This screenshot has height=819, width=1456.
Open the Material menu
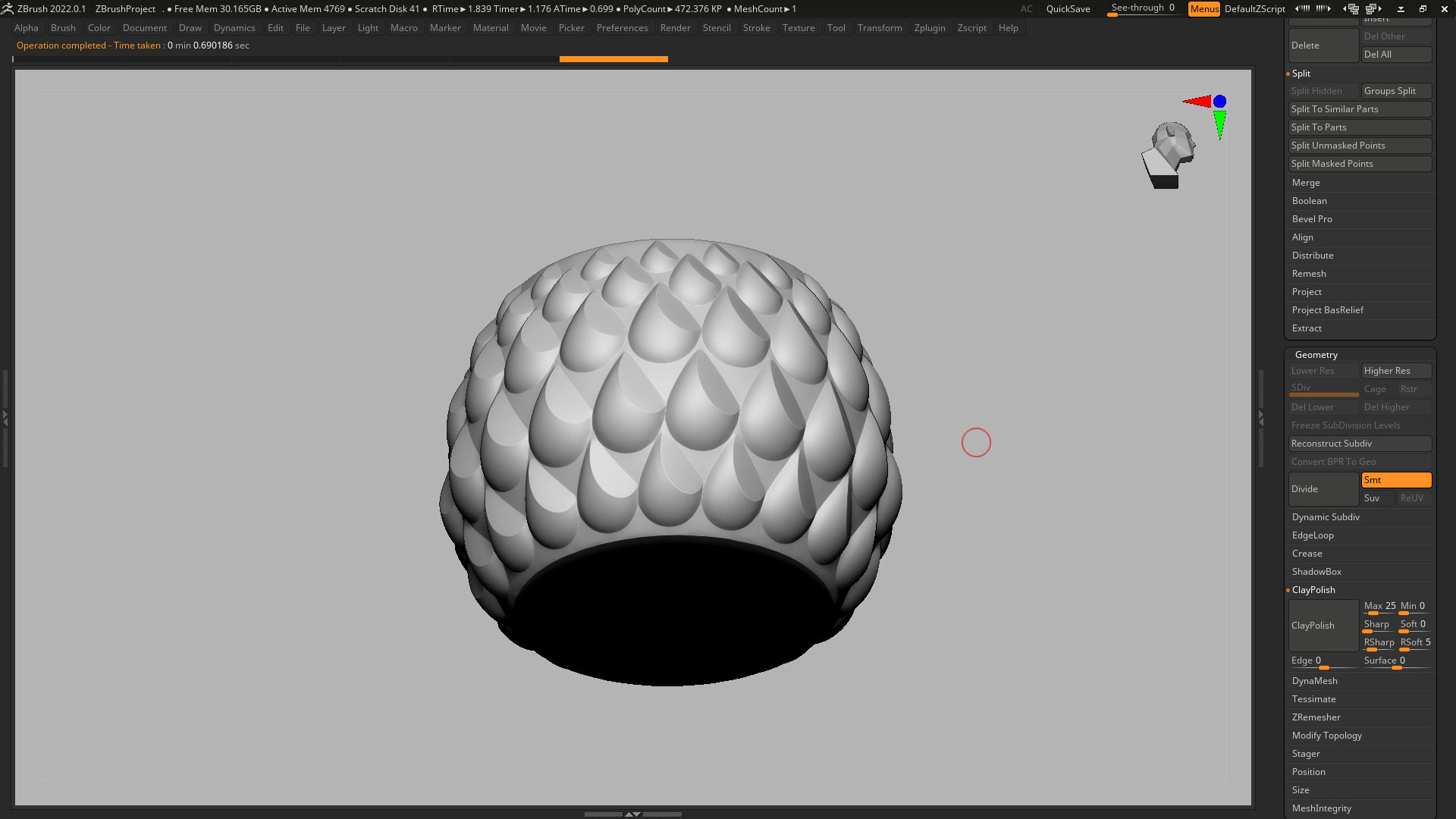pos(491,28)
